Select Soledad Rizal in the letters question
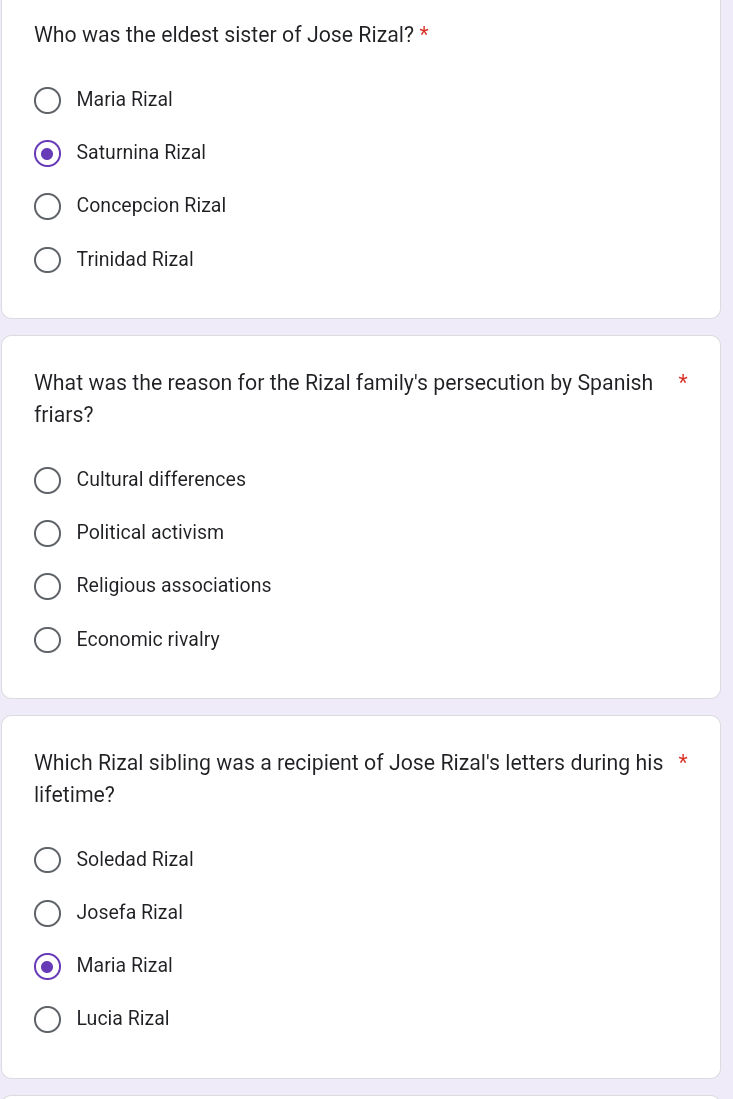733x1099 pixels. (47, 860)
